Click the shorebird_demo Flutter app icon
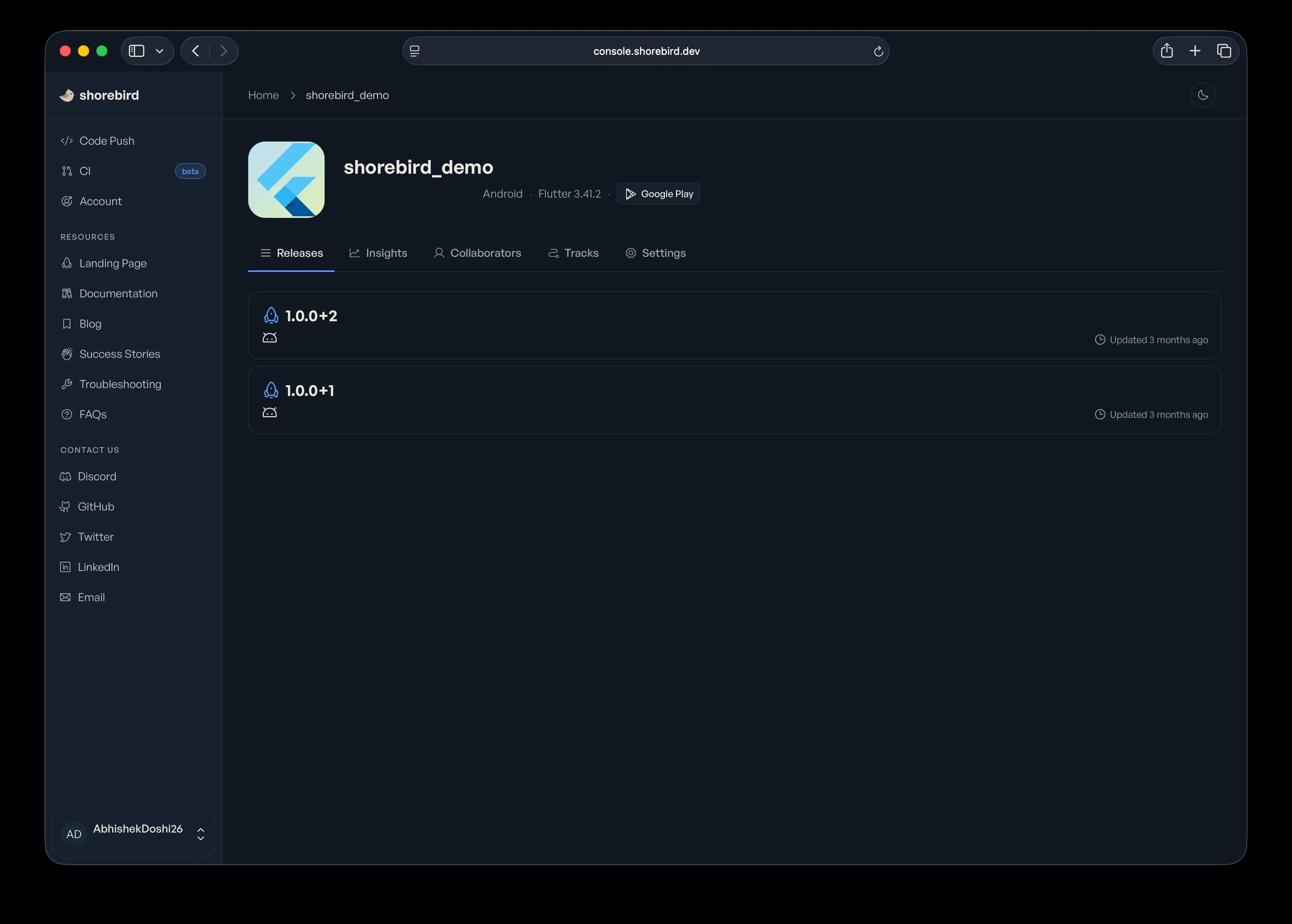Image resolution: width=1292 pixels, height=924 pixels. 286,179
